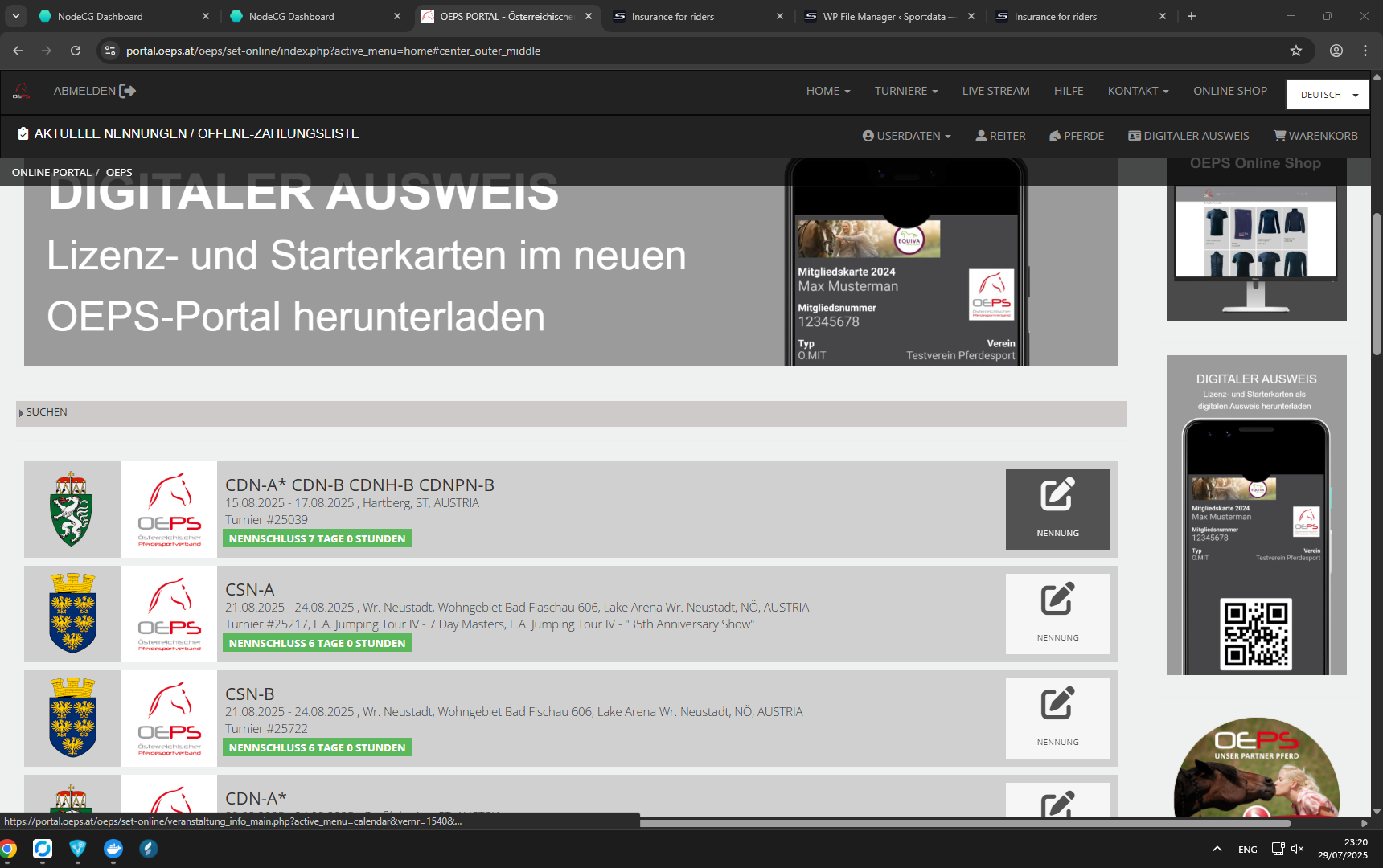
Task: Click OEPS logo in CSN-B row
Action: (x=169, y=719)
